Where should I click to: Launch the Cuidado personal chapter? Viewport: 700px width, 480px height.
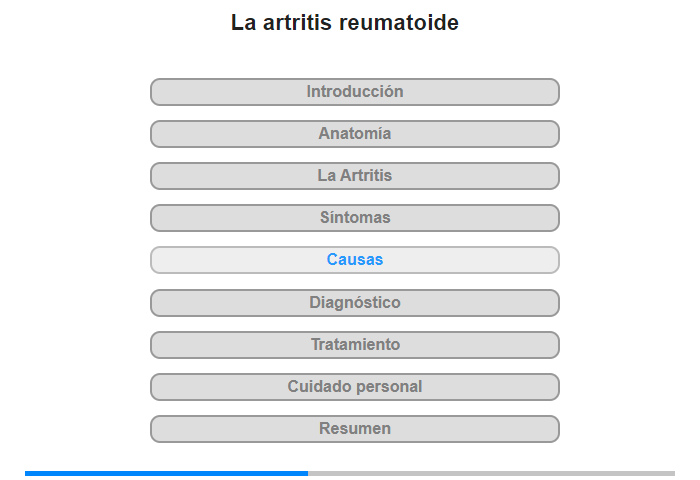tap(354, 387)
